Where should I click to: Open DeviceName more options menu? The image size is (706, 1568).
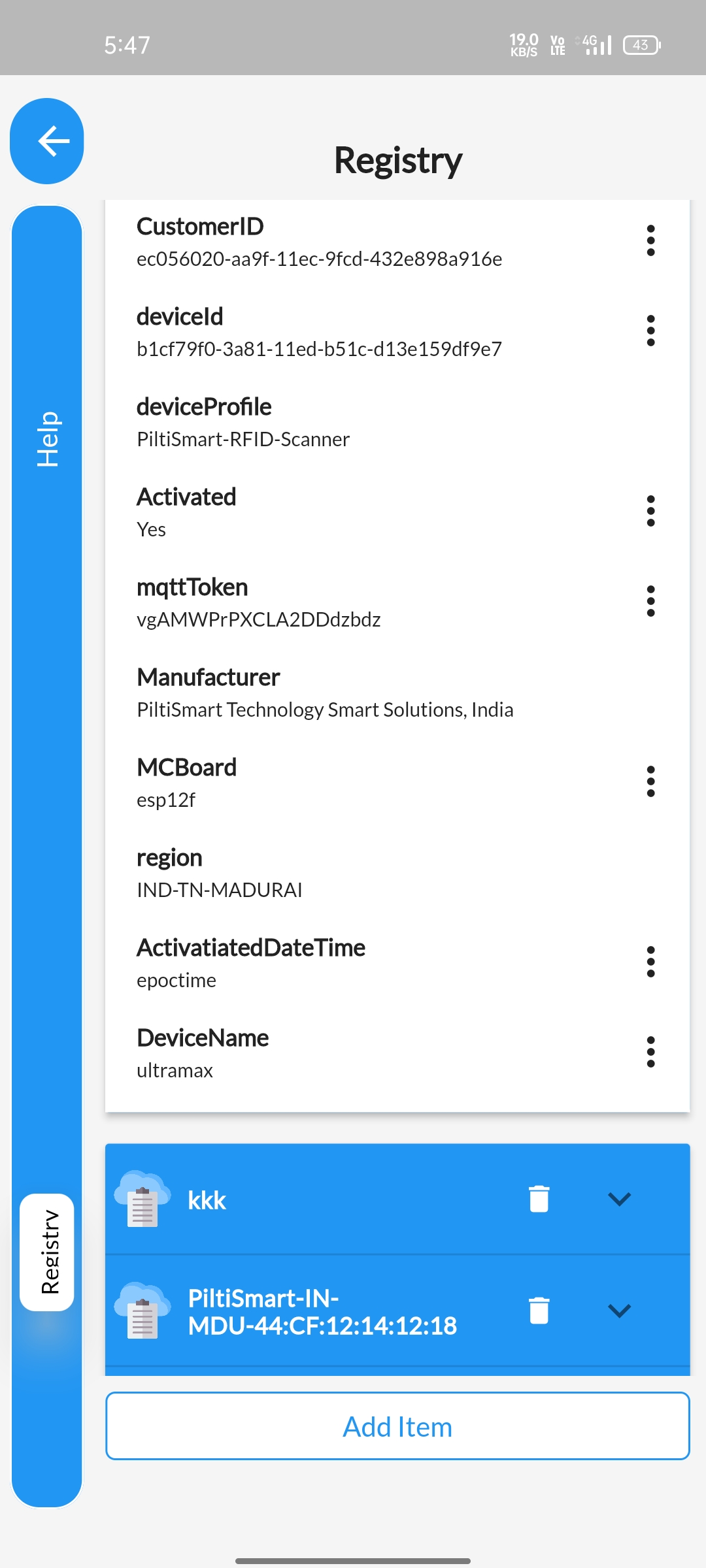tap(650, 1052)
